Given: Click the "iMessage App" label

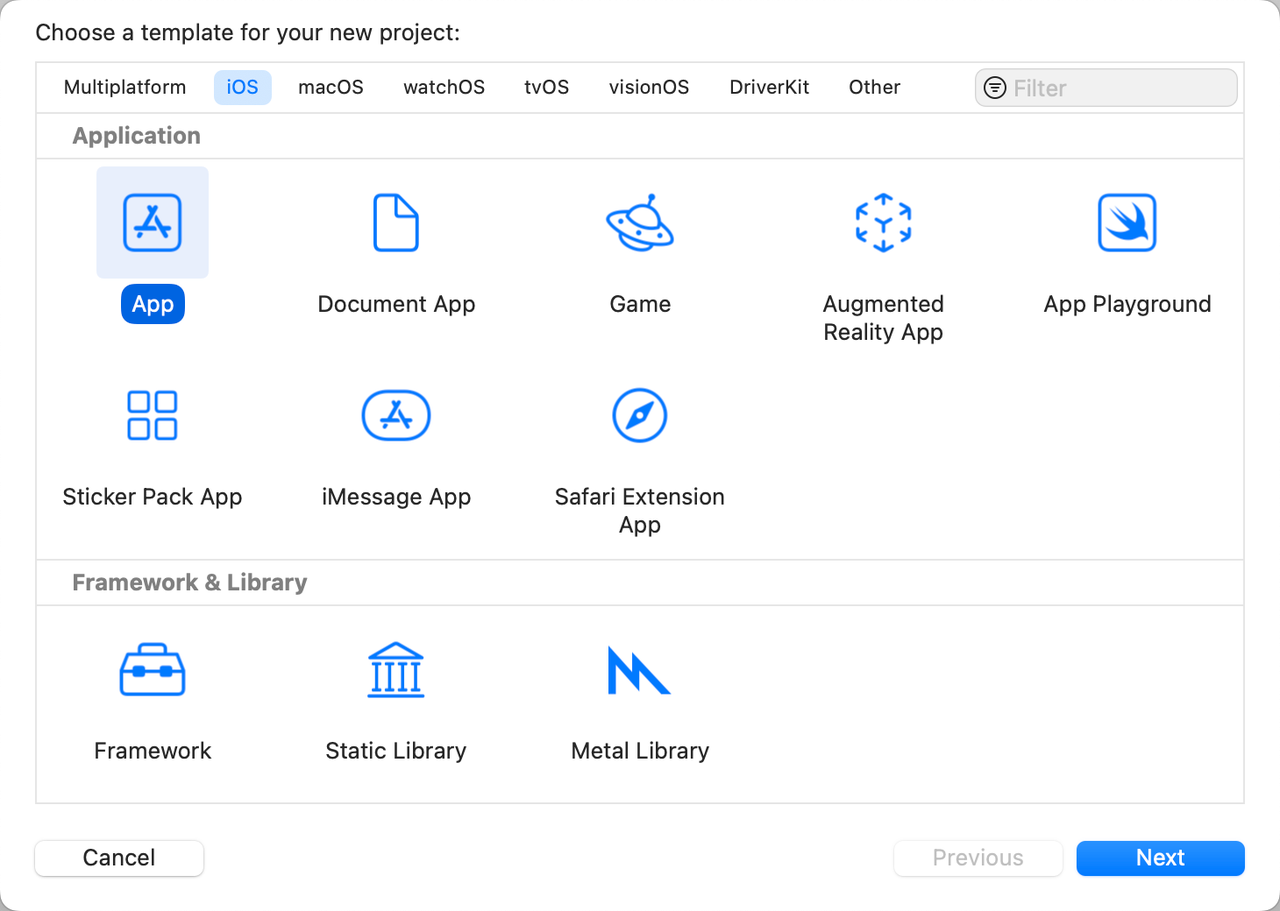Looking at the screenshot, I should (396, 497).
